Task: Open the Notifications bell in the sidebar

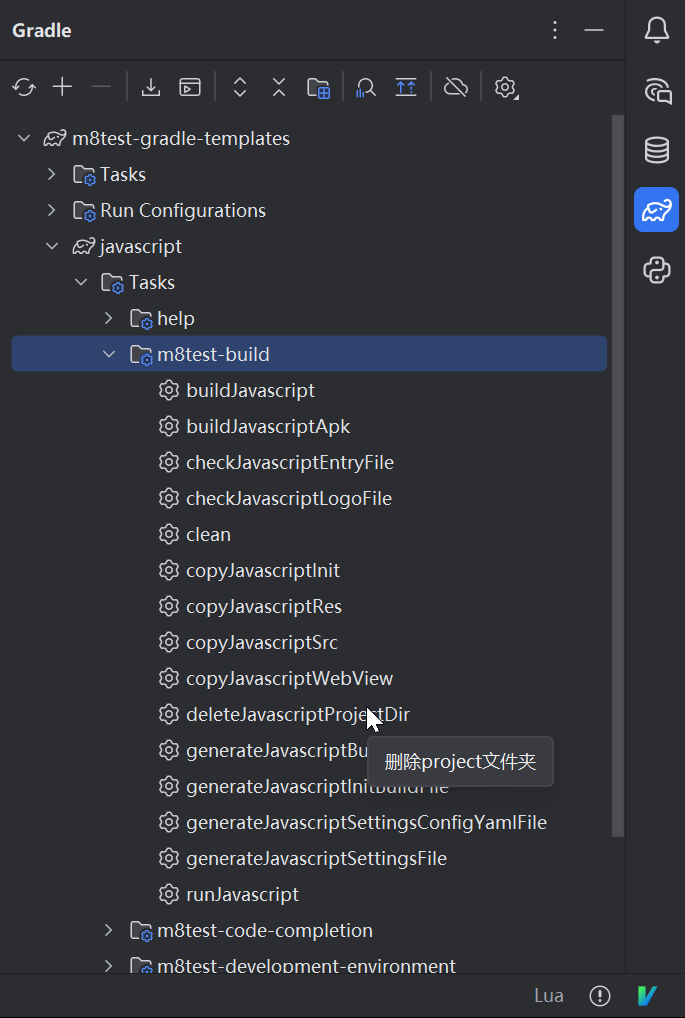Action: point(657,30)
